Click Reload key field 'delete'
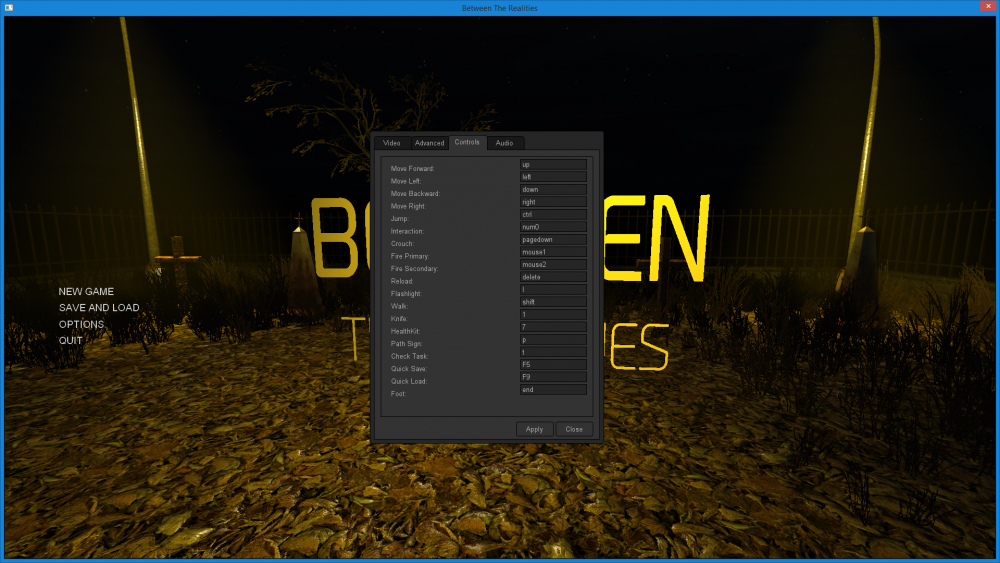This screenshot has width=1000, height=563. click(553, 277)
